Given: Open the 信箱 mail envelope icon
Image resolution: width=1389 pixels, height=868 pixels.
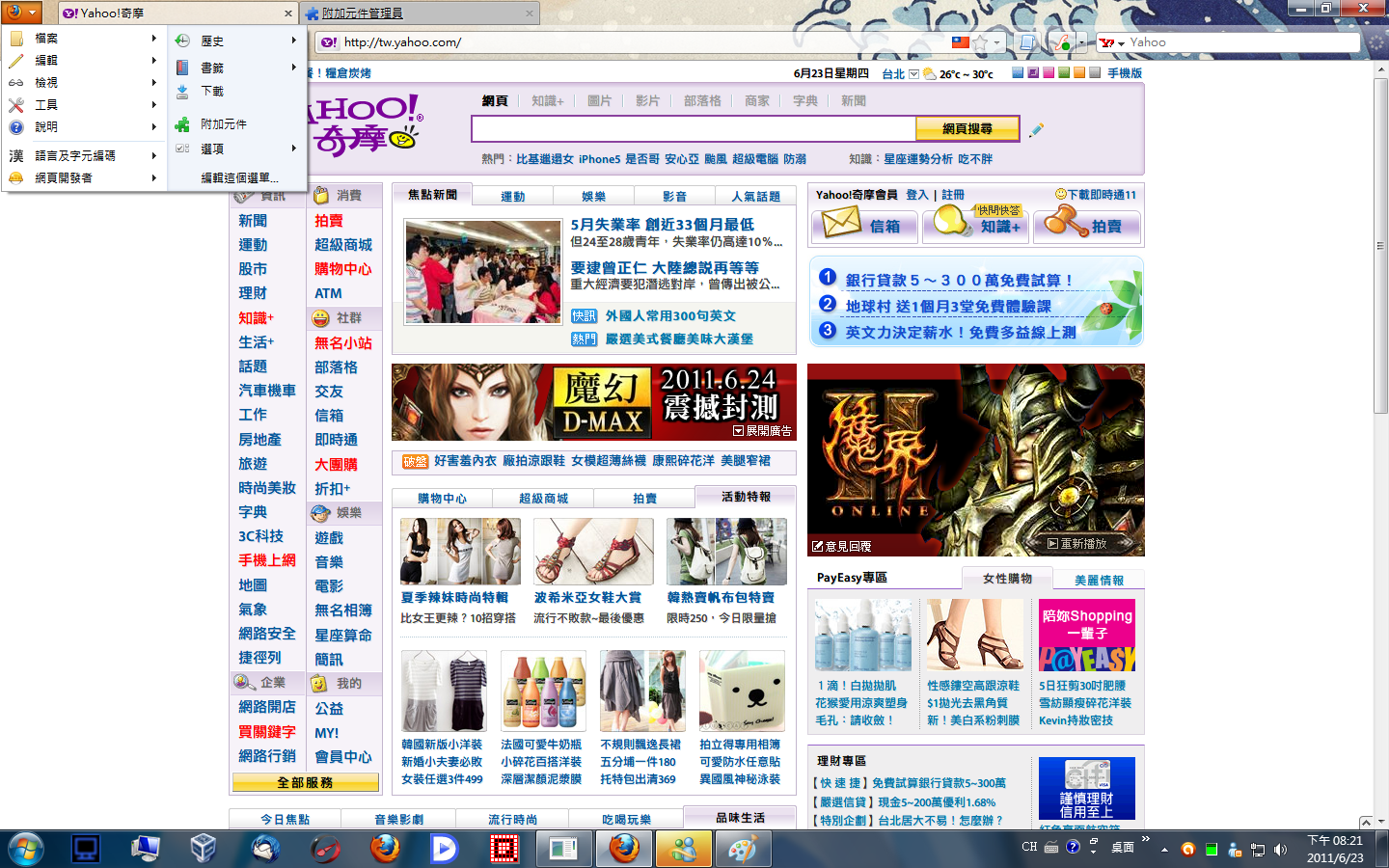Looking at the screenshot, I should [x=841, y=223].
